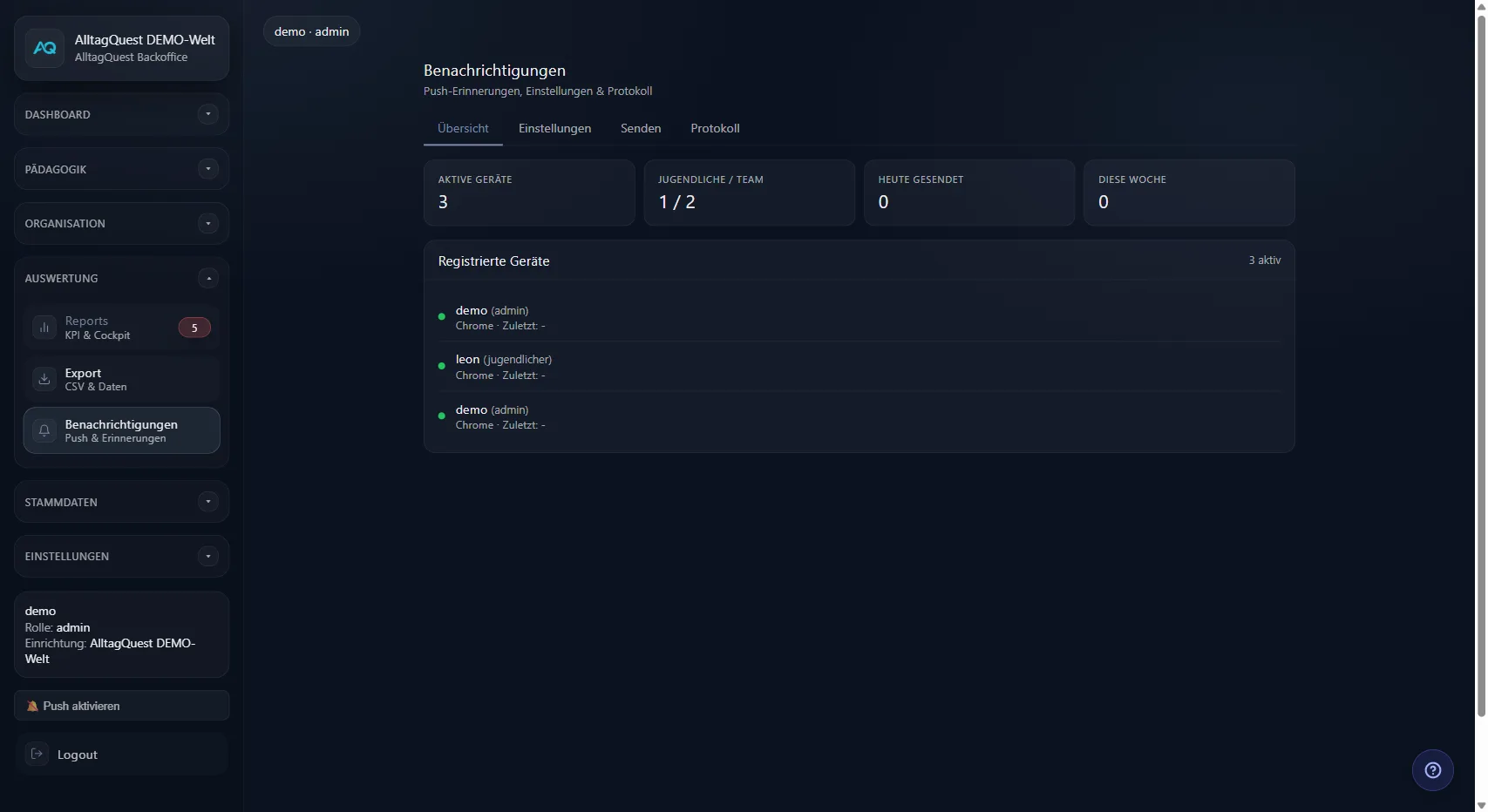Image resolution: width=1488 pixels, height=812 pixels.
Task: Open the help question mark button
Action: tap(1432, 770)
